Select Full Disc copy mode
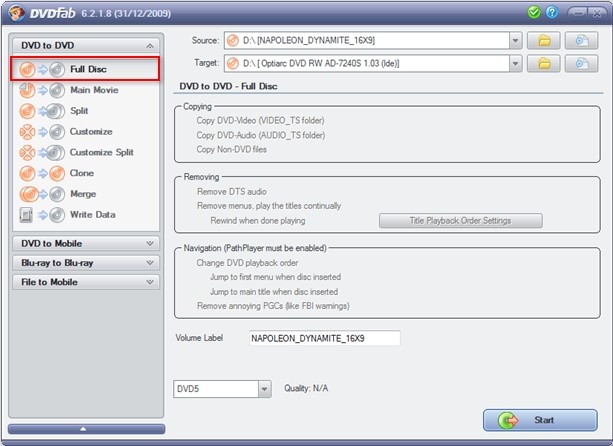Viewport: 613px width, 446px height. (85, 69)
